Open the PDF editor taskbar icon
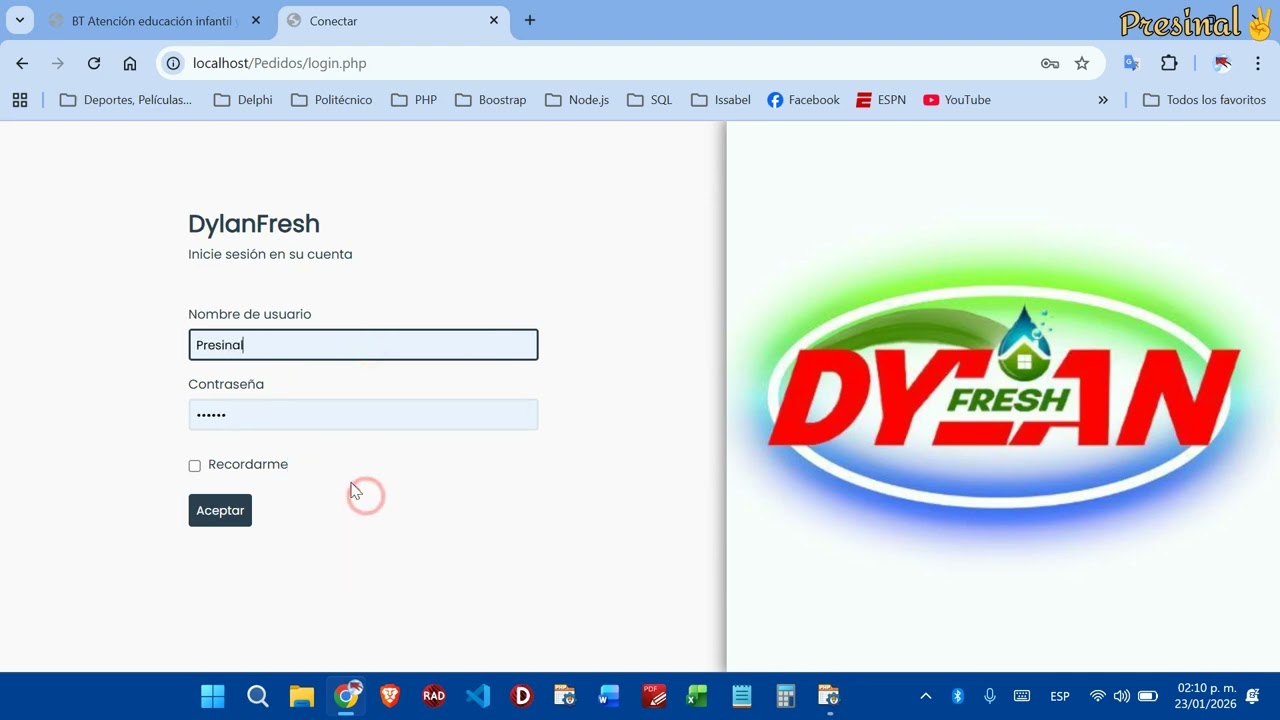1280x720 pixels. [x=654, y=696]
